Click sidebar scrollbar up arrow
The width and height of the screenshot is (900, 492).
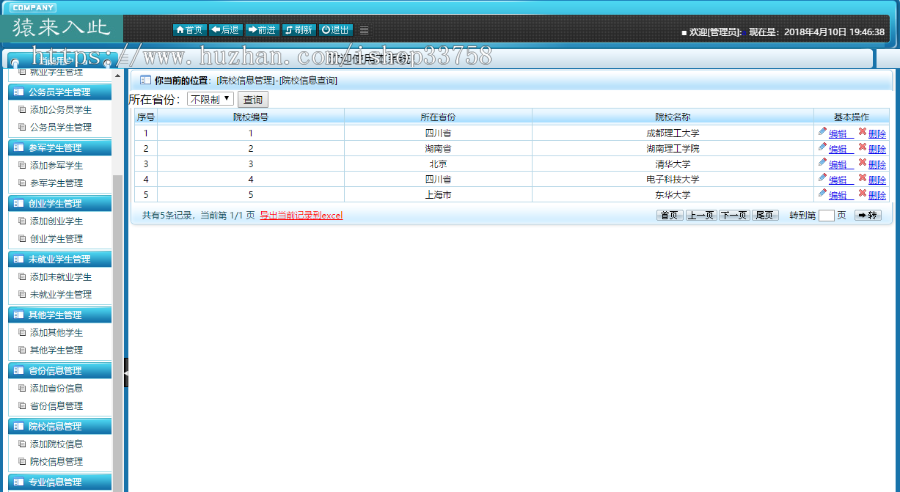[118, 76]
